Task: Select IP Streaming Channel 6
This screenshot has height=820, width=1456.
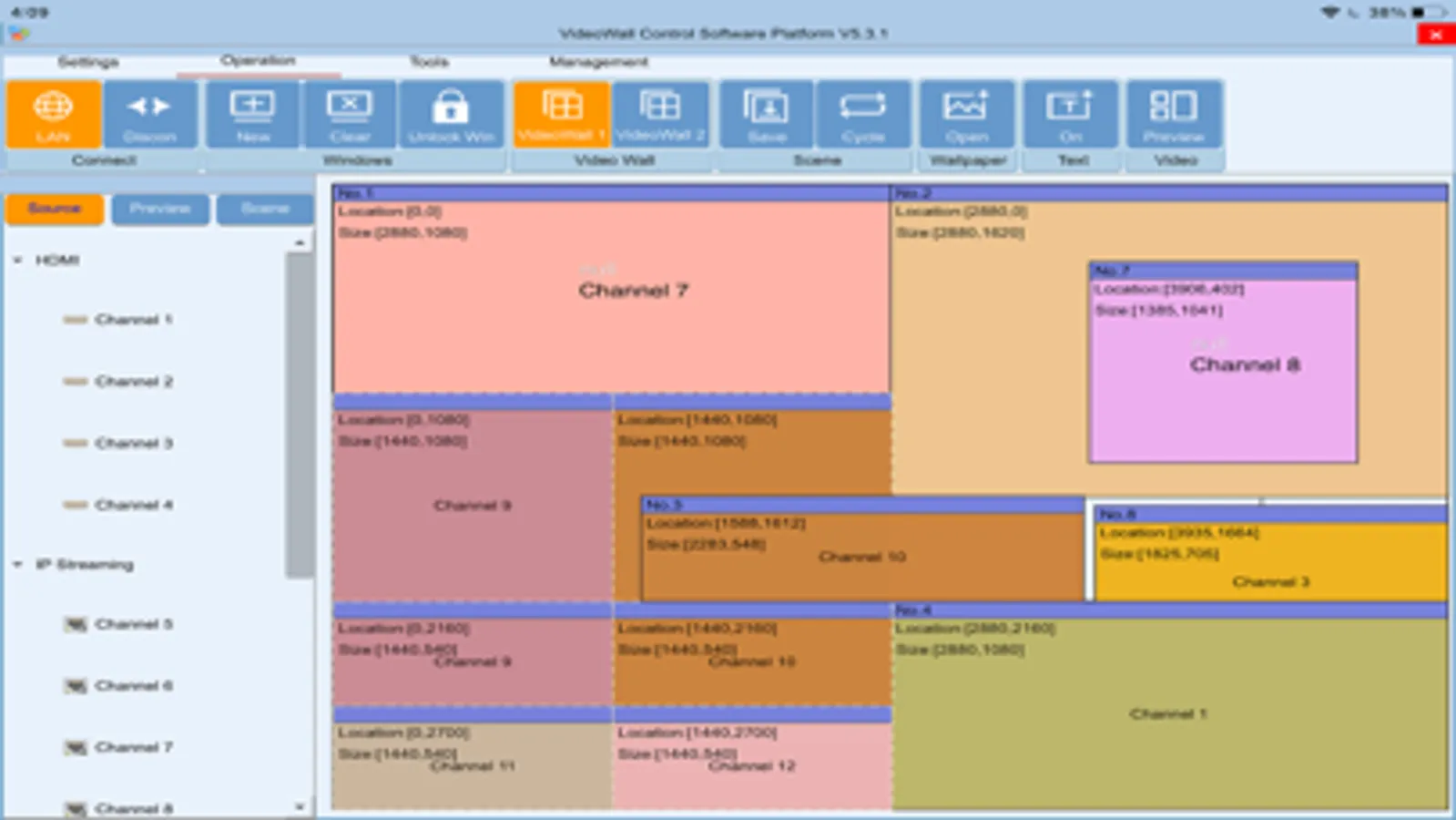Action: click(134, 685)
